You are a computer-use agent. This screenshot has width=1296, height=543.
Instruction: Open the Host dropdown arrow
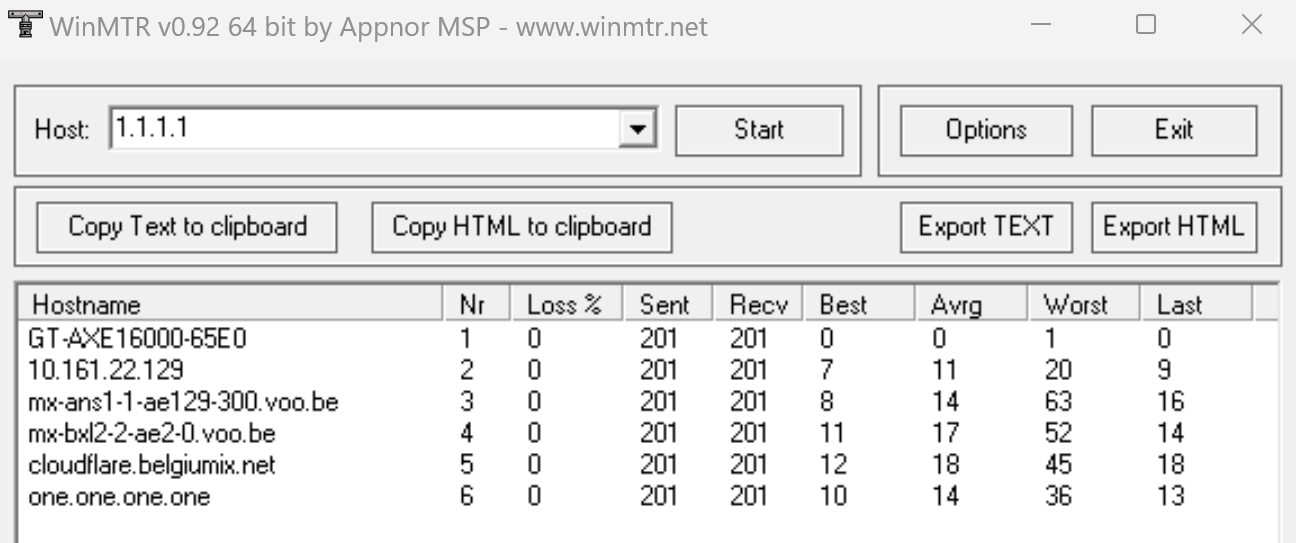tap(637, 129)
